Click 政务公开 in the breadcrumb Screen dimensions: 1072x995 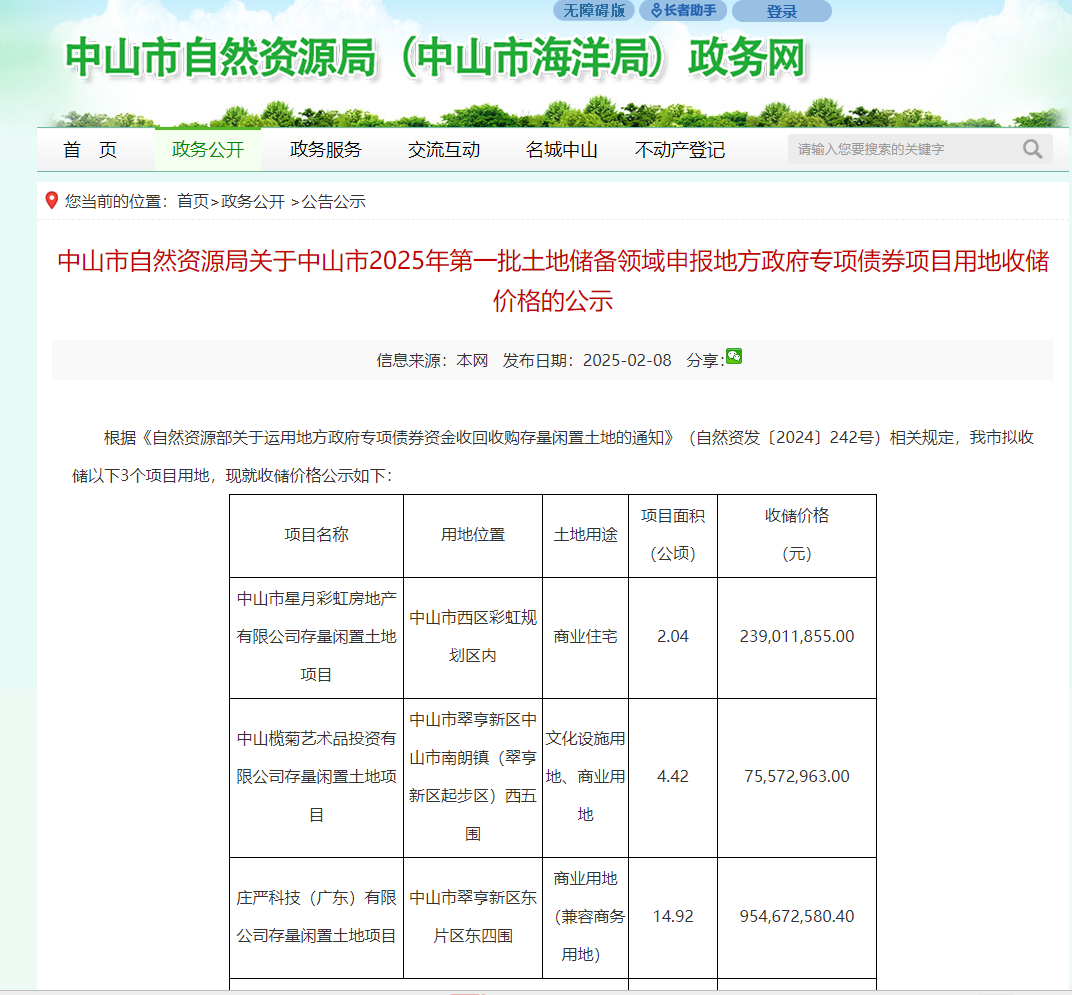point(253,201)
